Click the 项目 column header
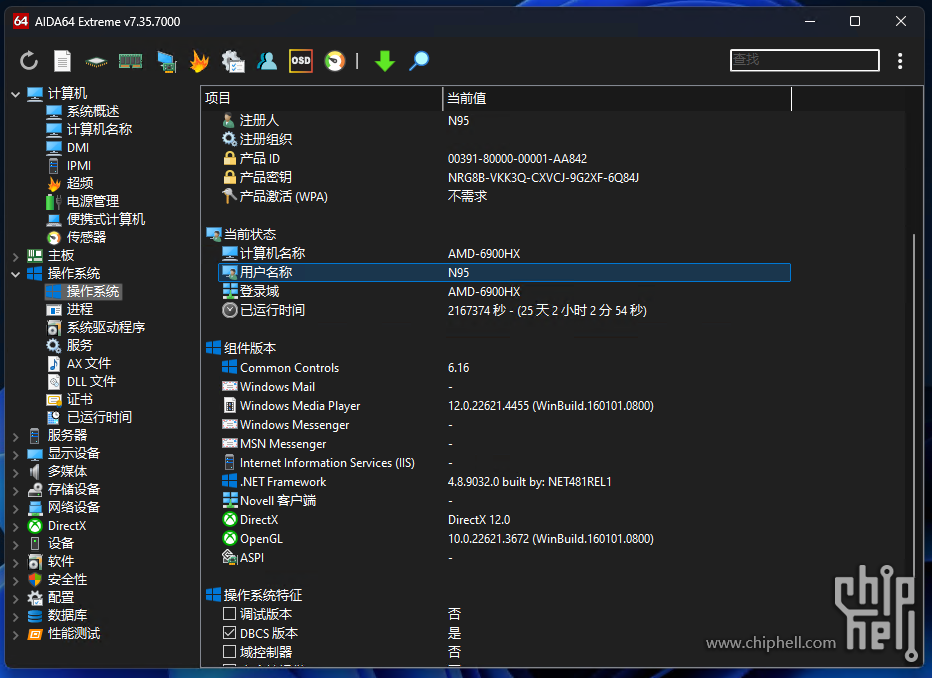The height and width of the screenshot is (678, 932). [x=322, y=98]
